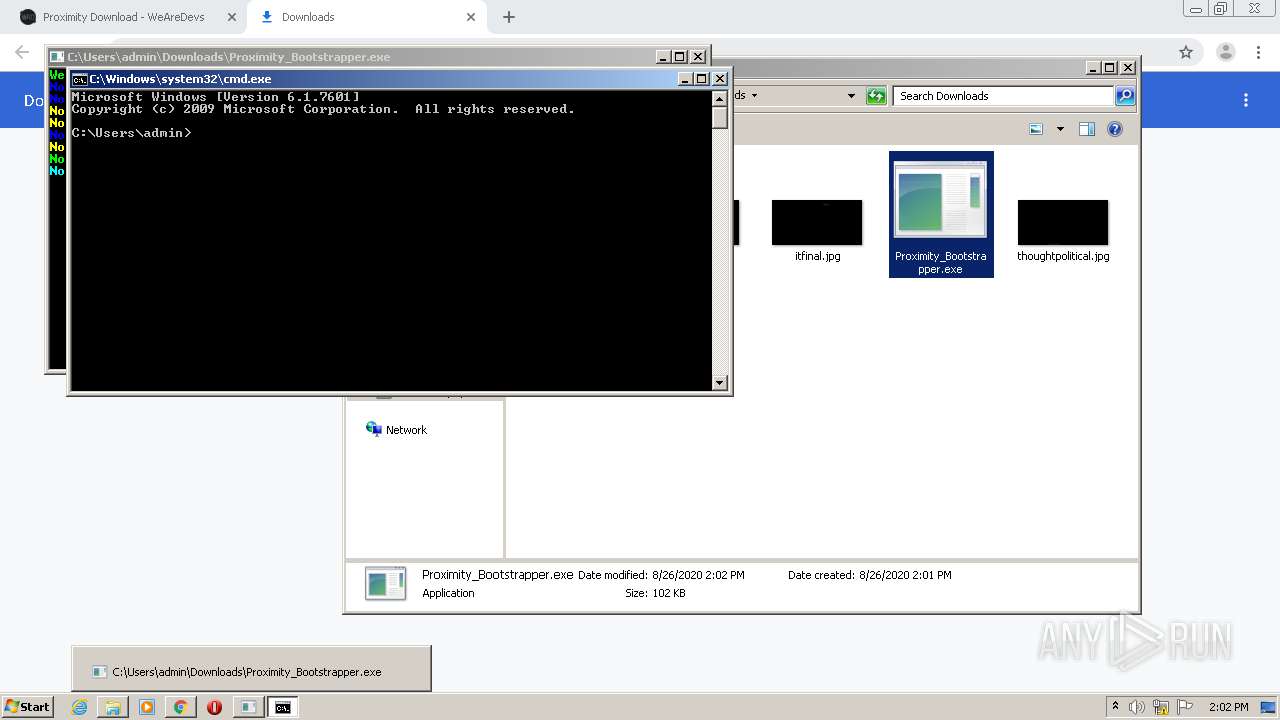
Task: Click the refresh button in Explorer address bar
Action: point(876,96)
